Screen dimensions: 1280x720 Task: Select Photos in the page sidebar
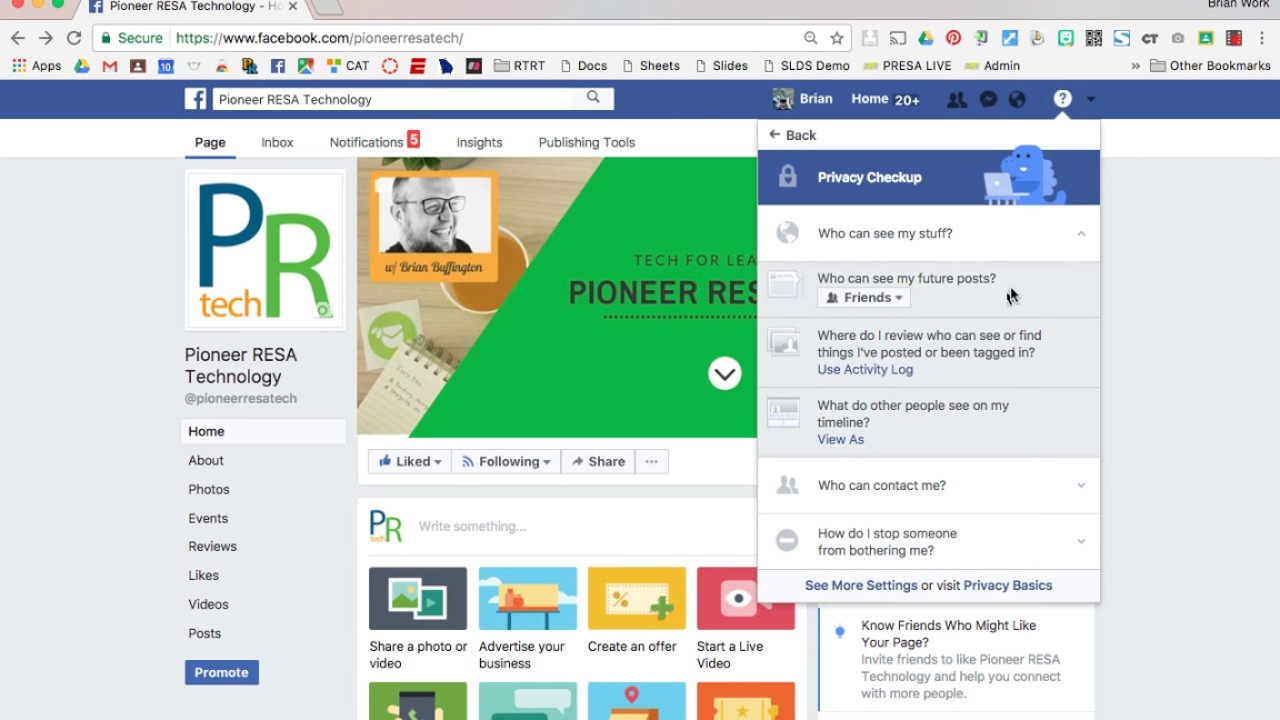pos(209,489)
